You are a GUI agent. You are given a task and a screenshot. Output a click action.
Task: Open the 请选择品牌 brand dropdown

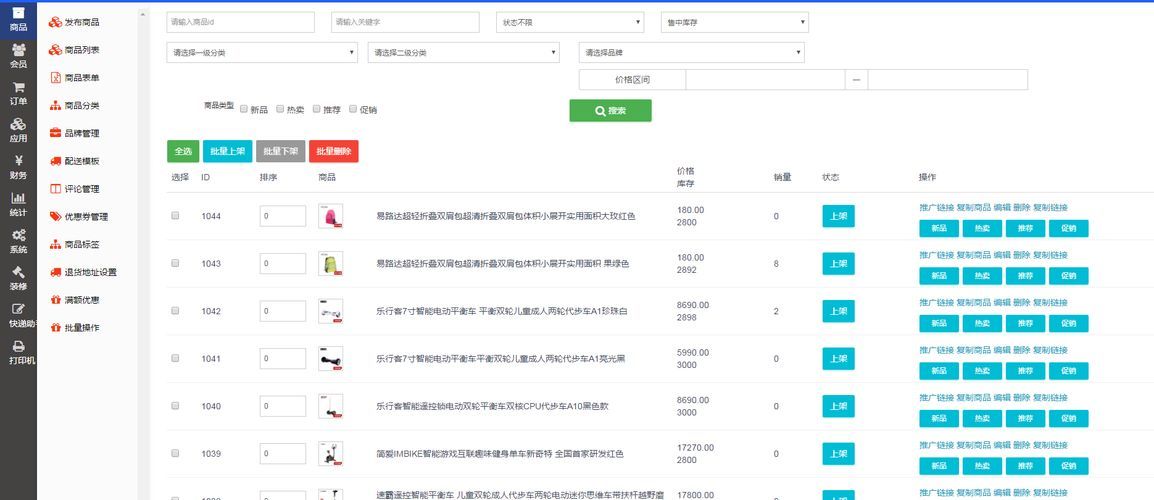(x=691, y=52)
